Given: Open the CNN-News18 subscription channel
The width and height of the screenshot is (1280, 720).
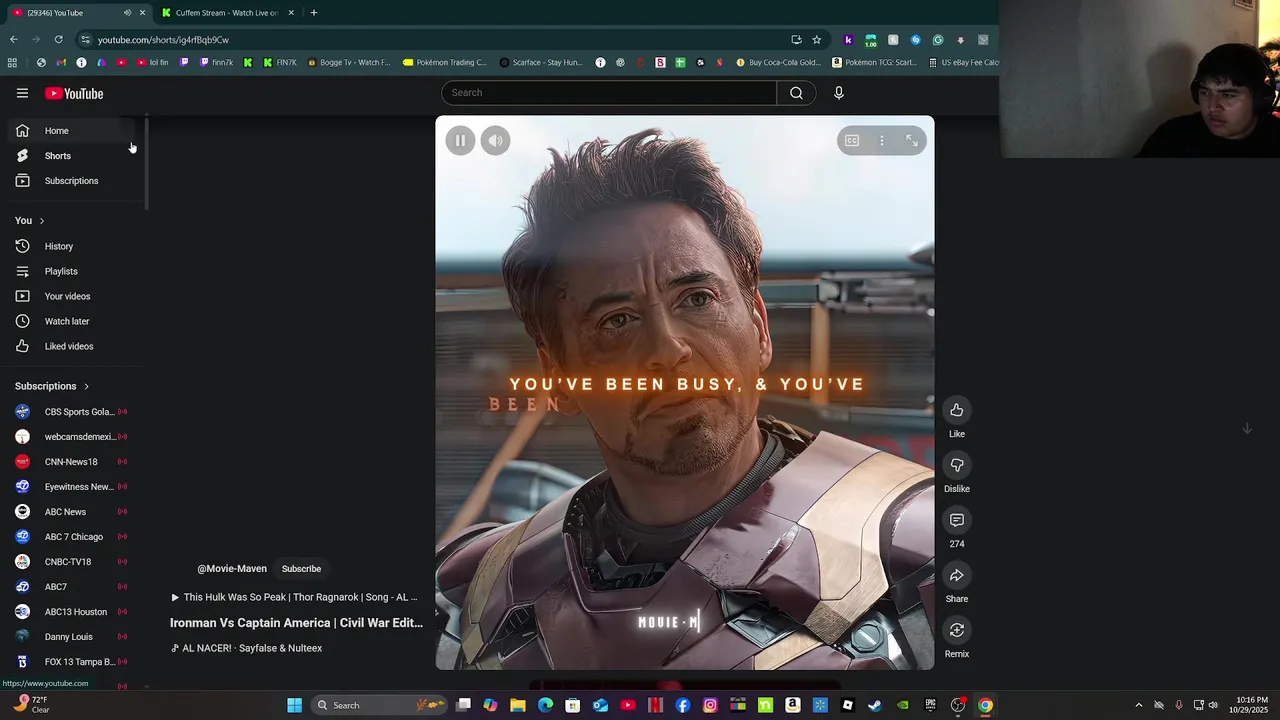Looking at the screenshot, I should 72,462.
